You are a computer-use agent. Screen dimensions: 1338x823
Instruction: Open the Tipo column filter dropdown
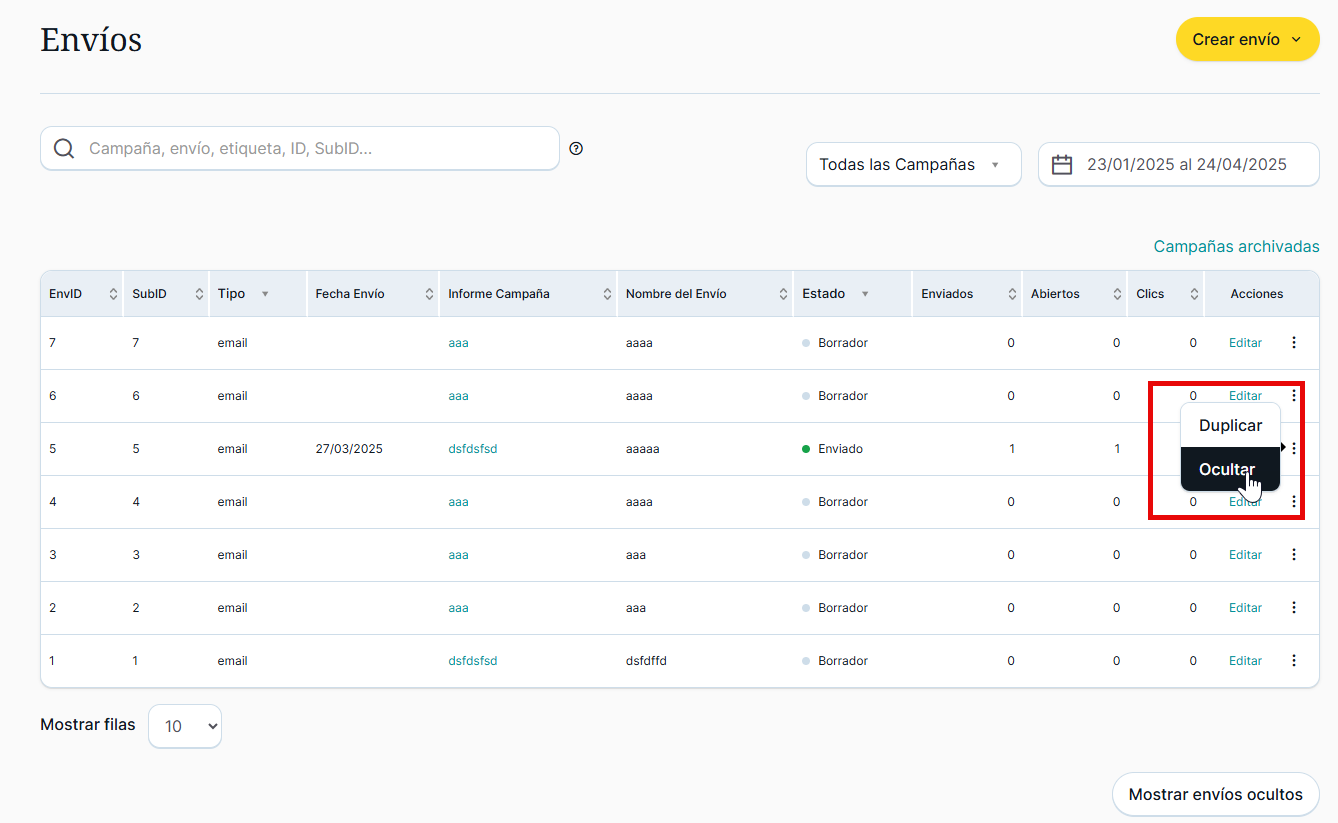coord(265,294)
